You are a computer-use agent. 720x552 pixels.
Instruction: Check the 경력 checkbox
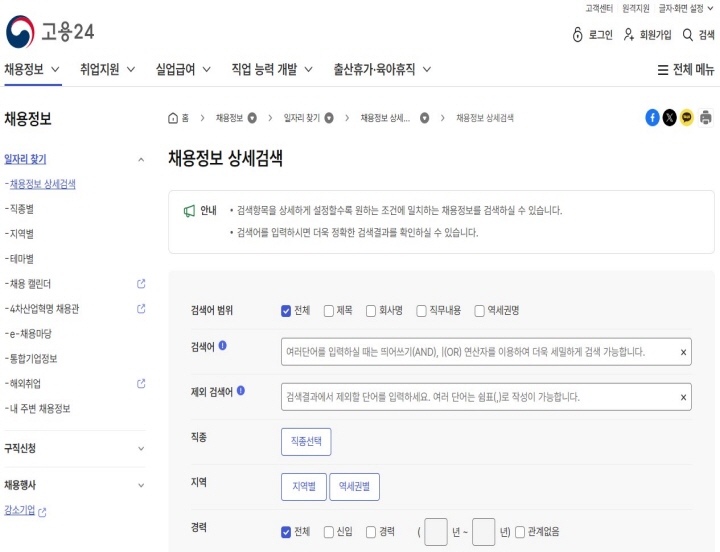(371, 532)
